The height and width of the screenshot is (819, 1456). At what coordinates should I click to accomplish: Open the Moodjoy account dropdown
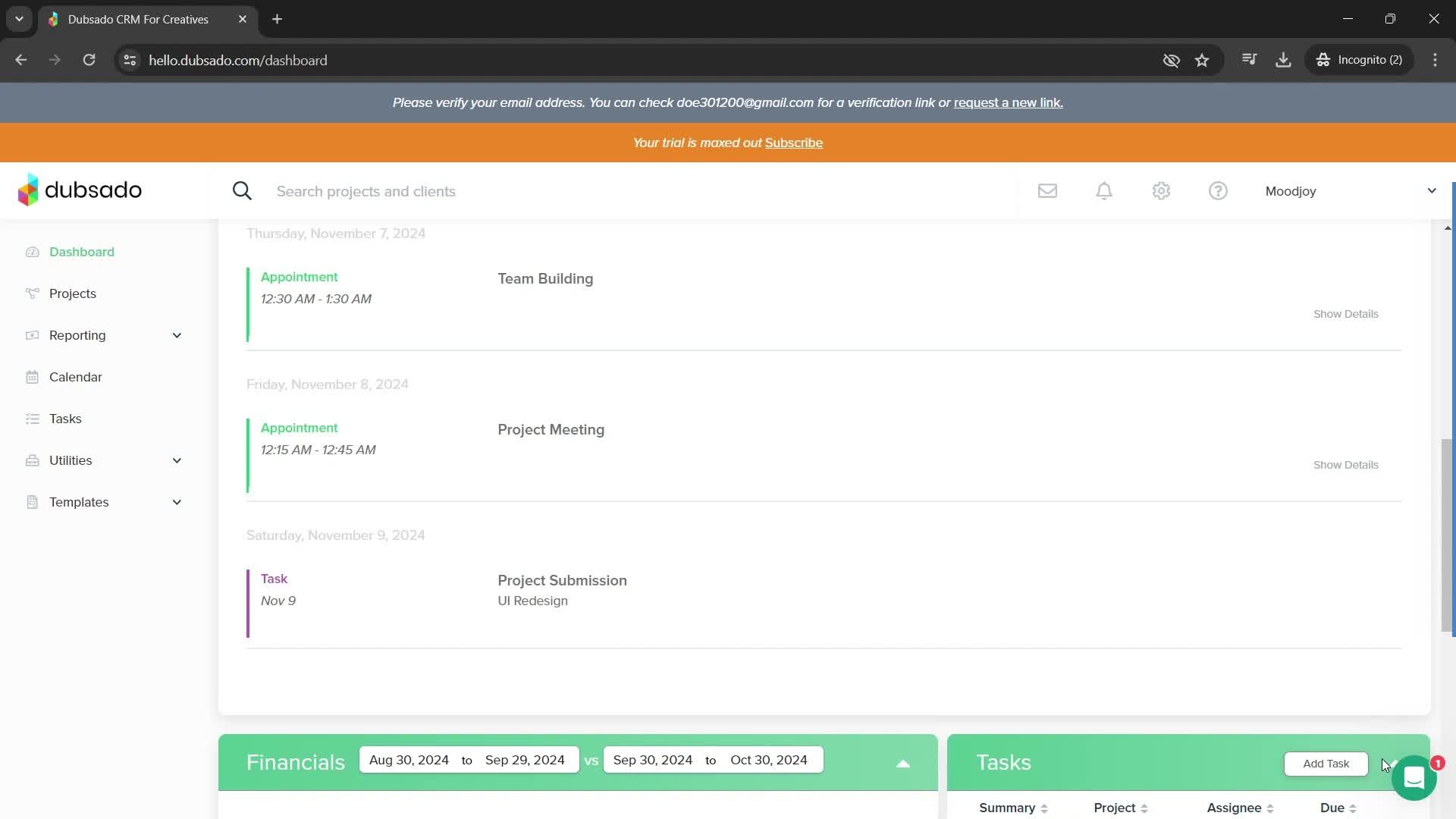(1350, 191)
